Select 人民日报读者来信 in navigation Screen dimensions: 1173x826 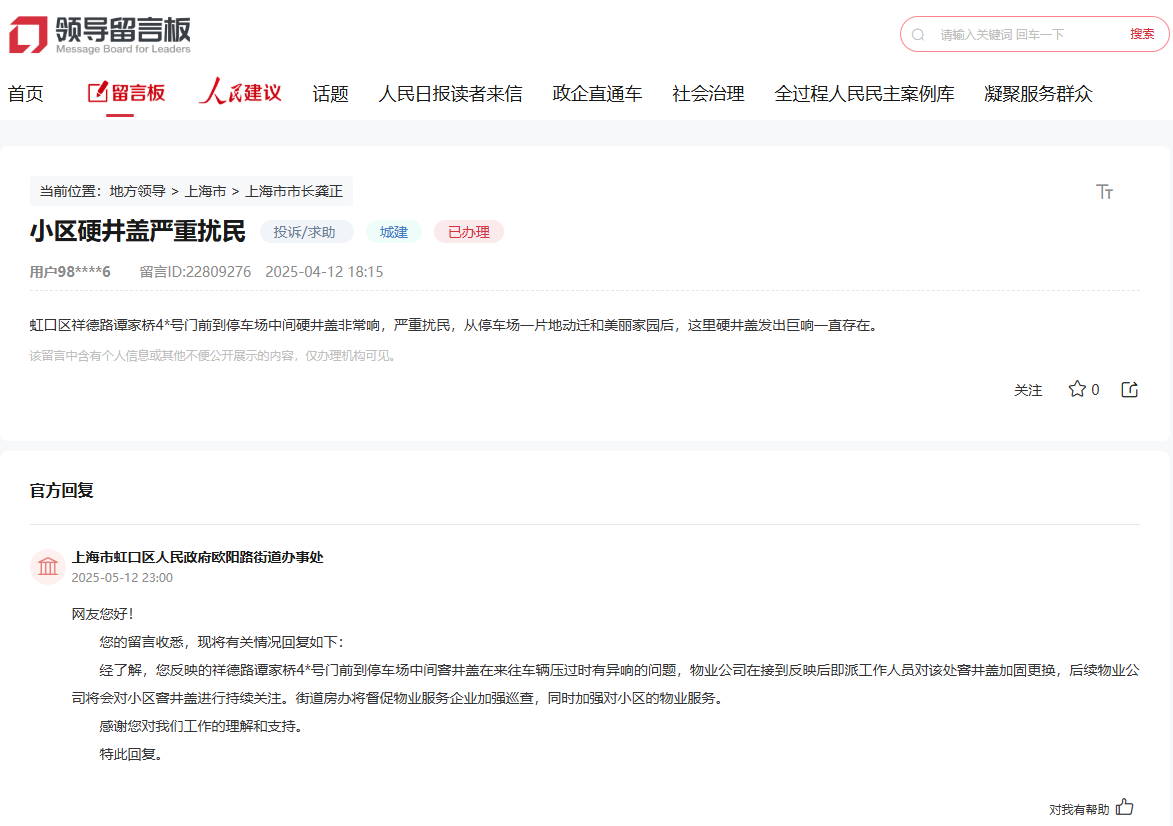450,94
